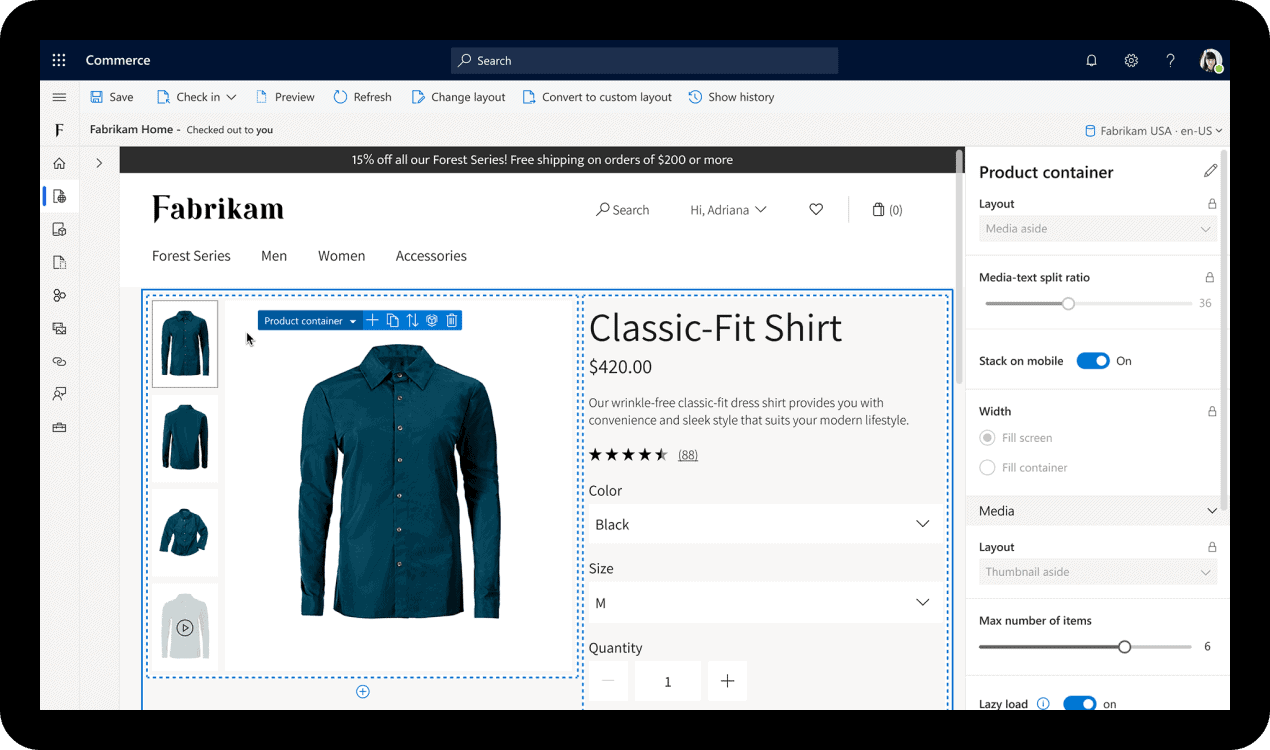Go to Home in left sidebar
1270x750 pixels.
[x=59, y=163]
